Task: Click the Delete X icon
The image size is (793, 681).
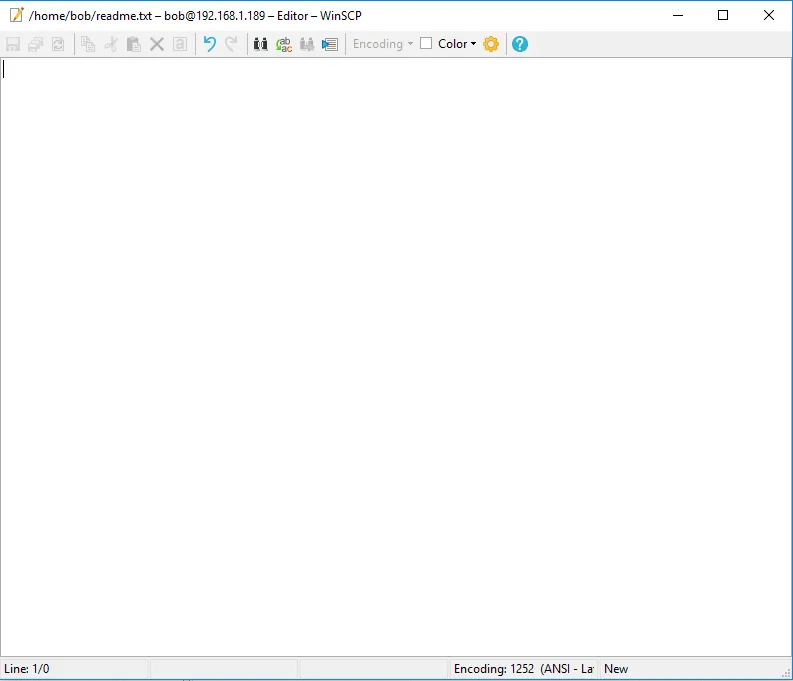Action: click(157, 44)
